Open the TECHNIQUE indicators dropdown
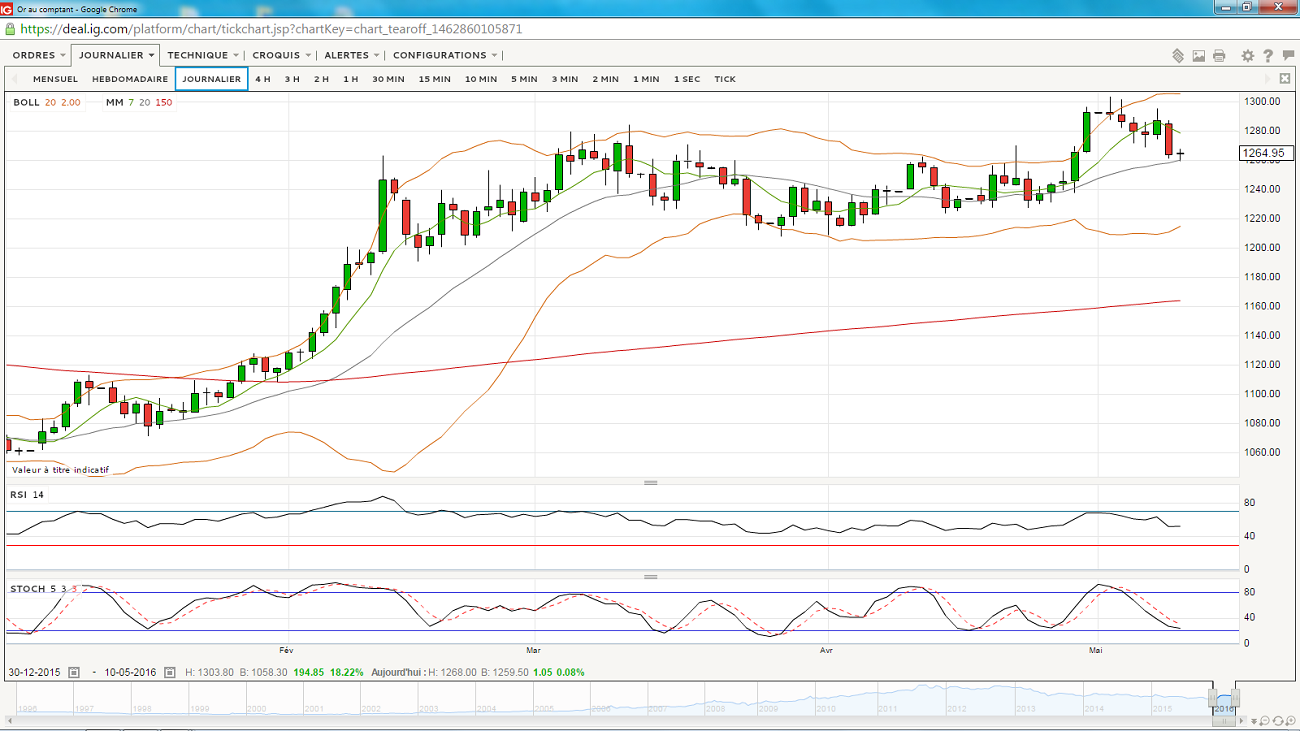The height and width of the screenshot is (731, 1300). tap(203, 55)
